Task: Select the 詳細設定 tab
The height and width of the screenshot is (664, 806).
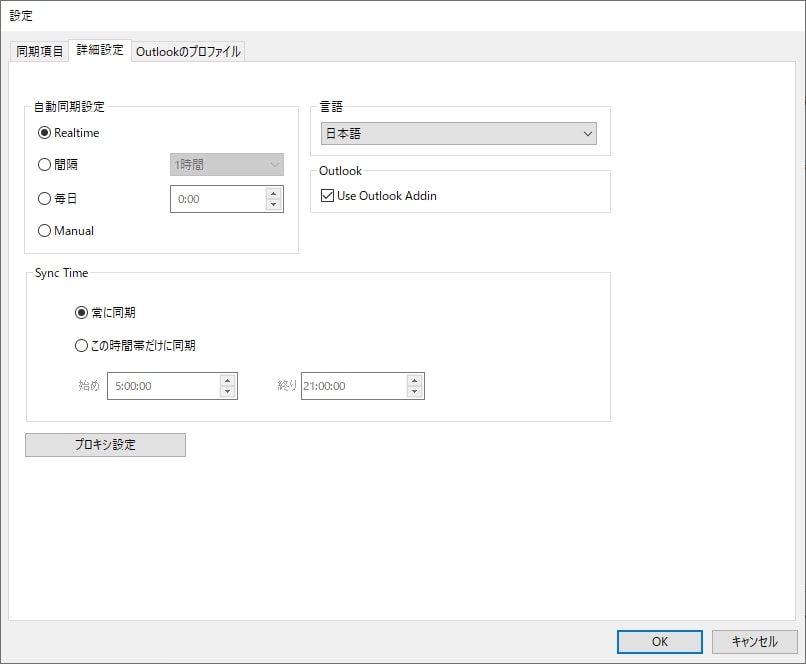Action: 100,50
